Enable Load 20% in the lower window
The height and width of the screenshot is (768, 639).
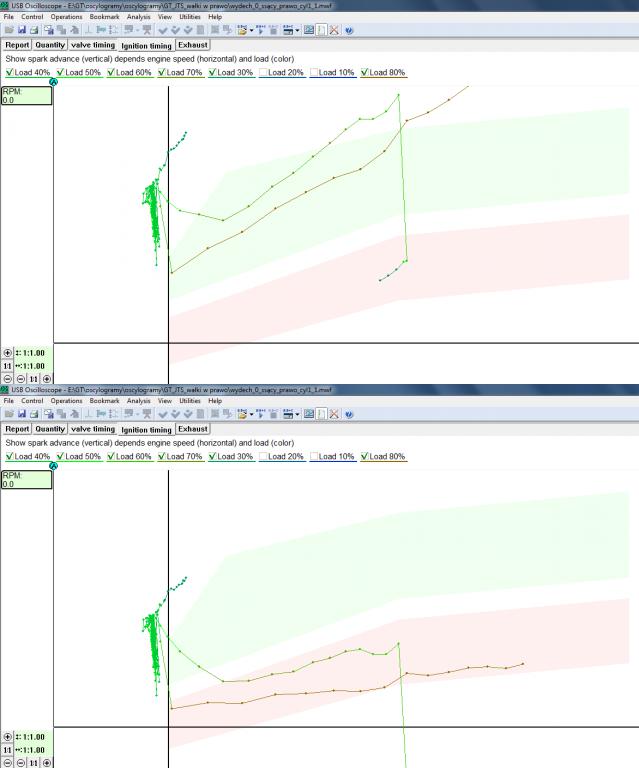(263, 456)
